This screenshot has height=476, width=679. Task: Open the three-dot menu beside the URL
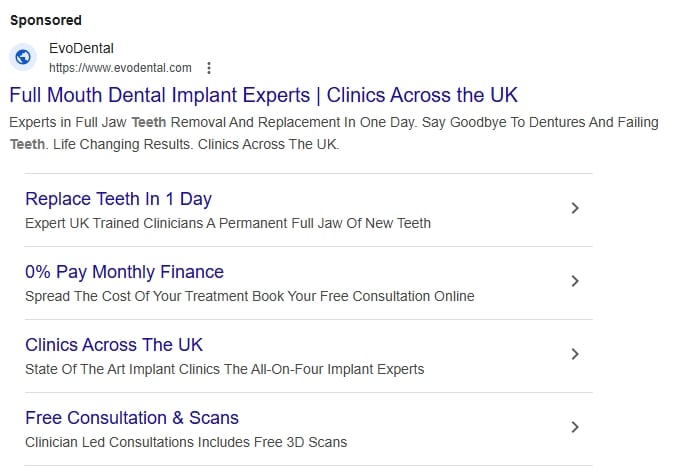209,68
